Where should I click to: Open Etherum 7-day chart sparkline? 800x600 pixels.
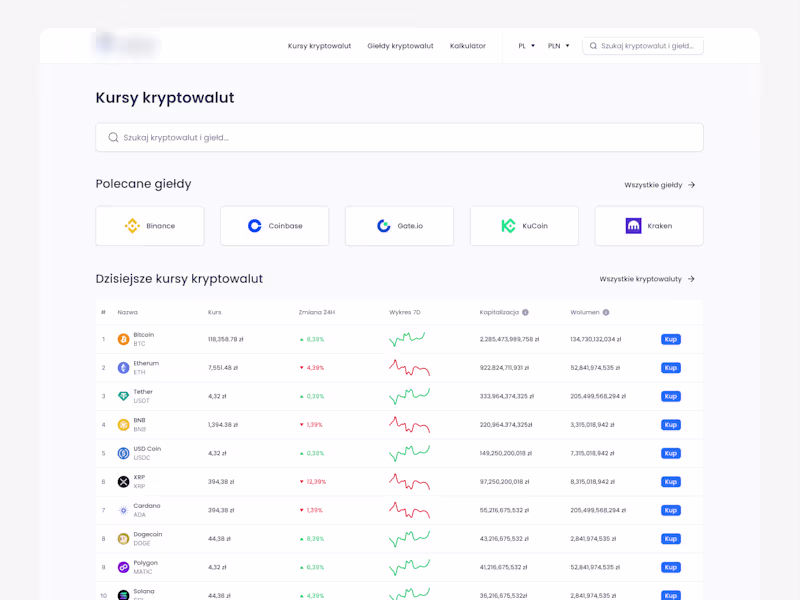tap(409, 368)
